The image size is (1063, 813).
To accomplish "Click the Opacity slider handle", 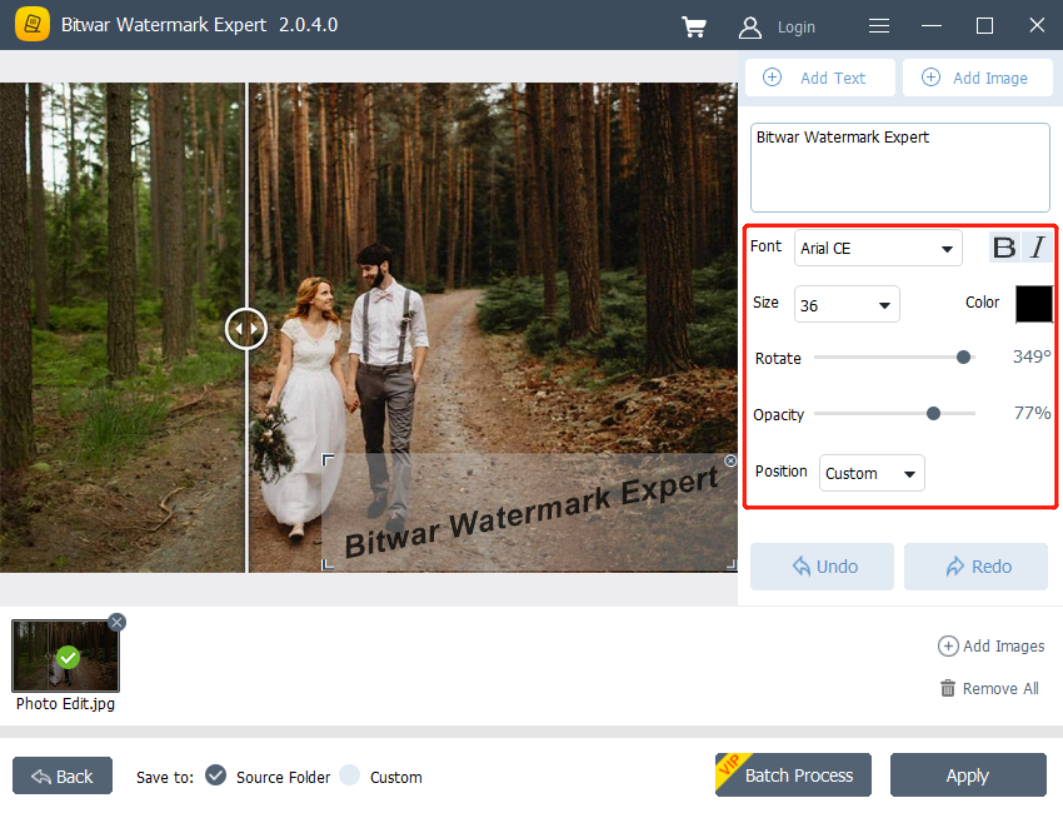I will click(933, 413).
